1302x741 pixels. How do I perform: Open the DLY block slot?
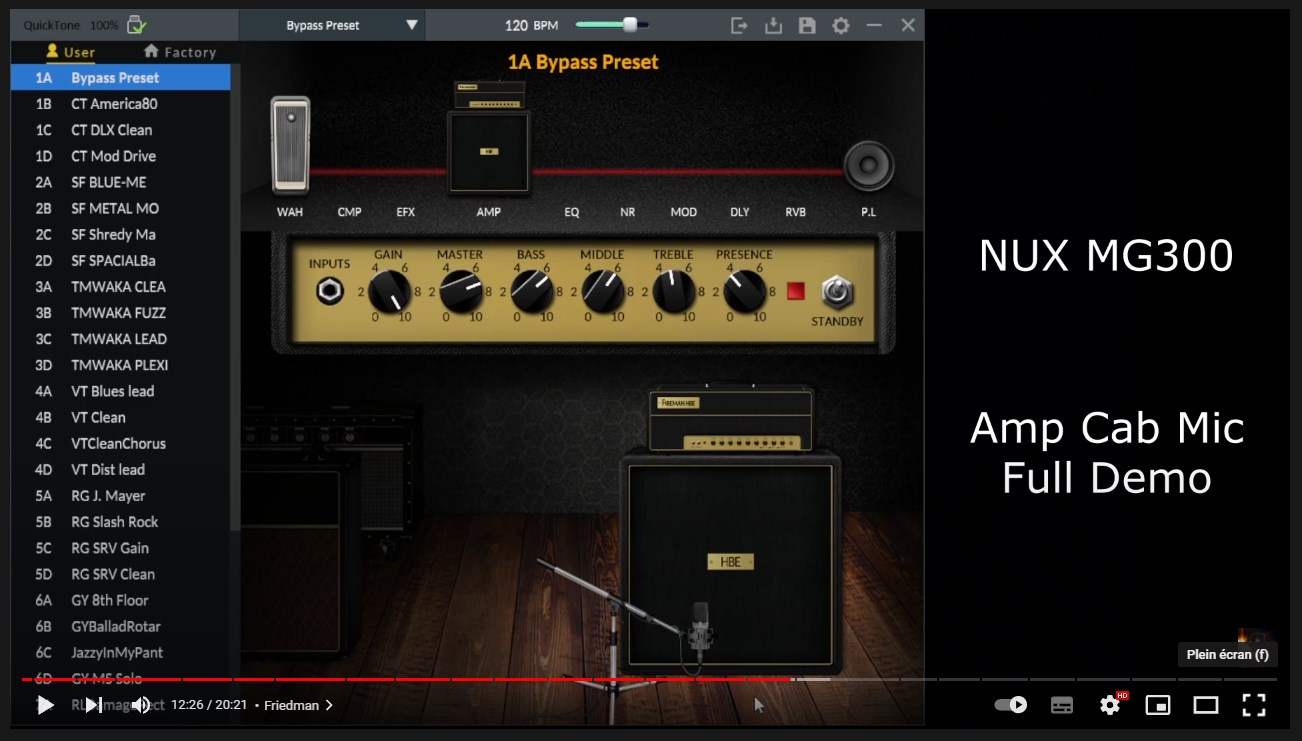[x=740, y=212]
